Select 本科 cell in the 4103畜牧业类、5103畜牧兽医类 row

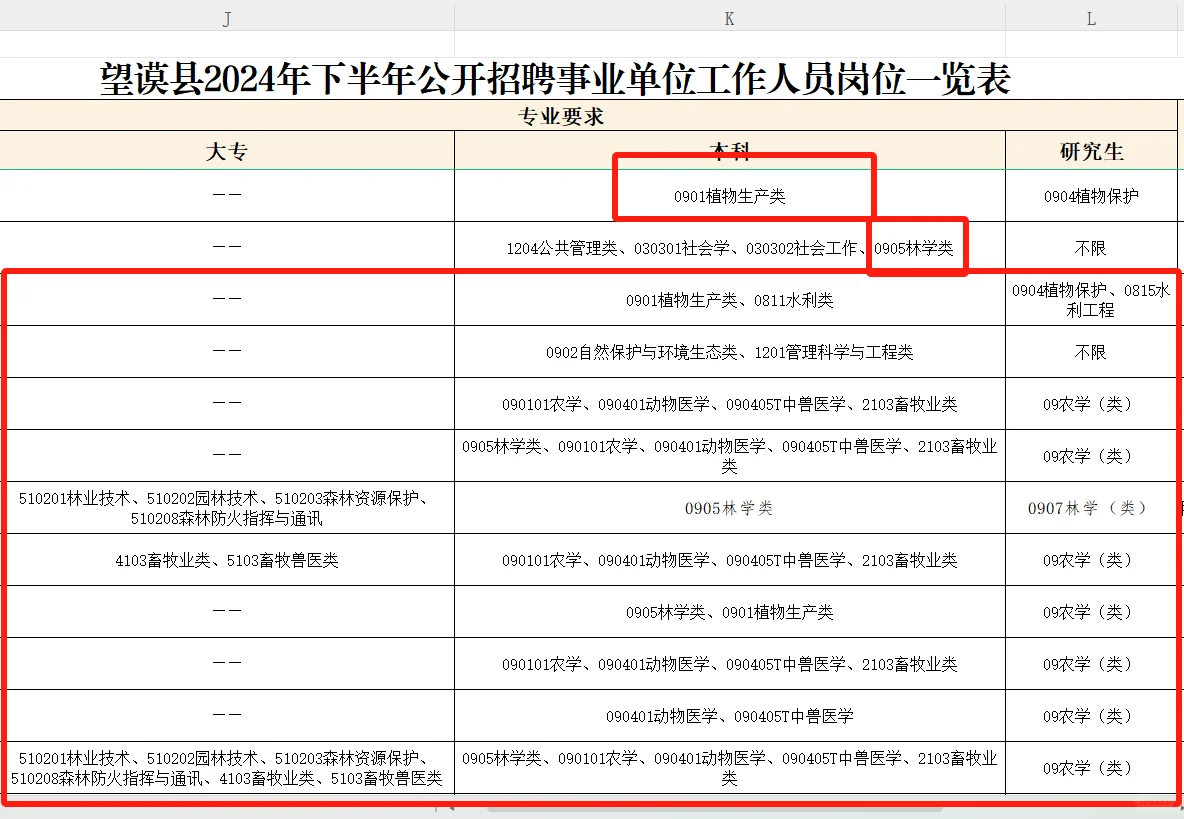point(729,560)
